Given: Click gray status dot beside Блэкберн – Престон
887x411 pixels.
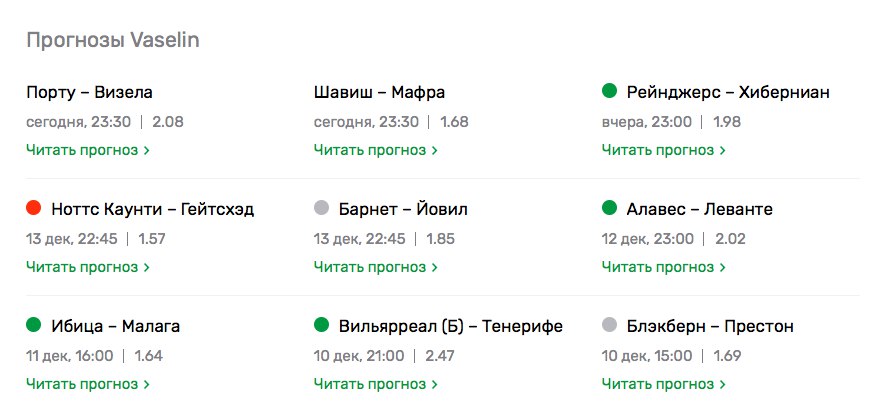Looking at the screenshot, I should 610,326.
